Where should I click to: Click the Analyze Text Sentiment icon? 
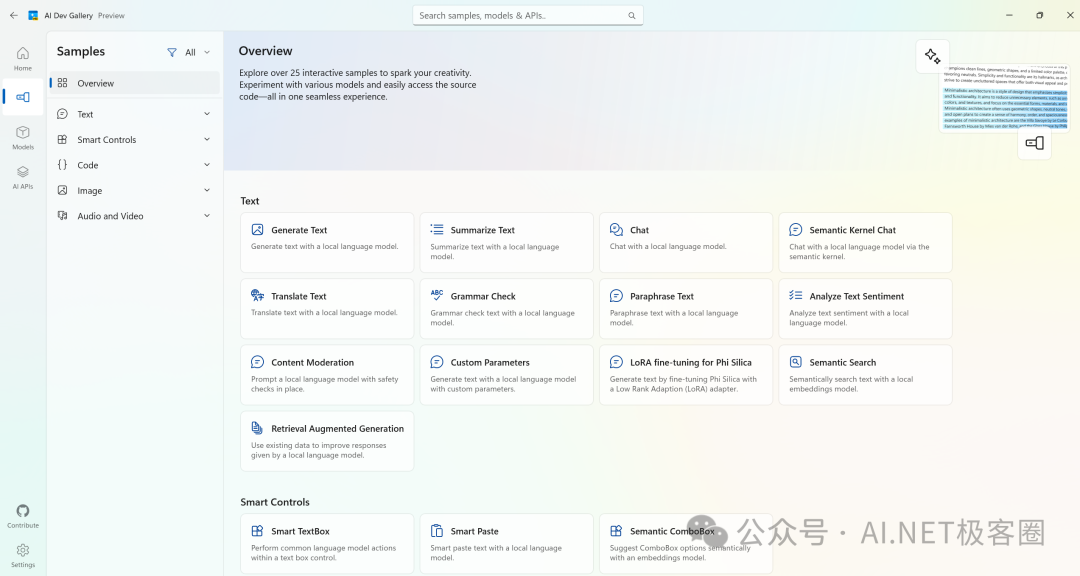[796, 295]
